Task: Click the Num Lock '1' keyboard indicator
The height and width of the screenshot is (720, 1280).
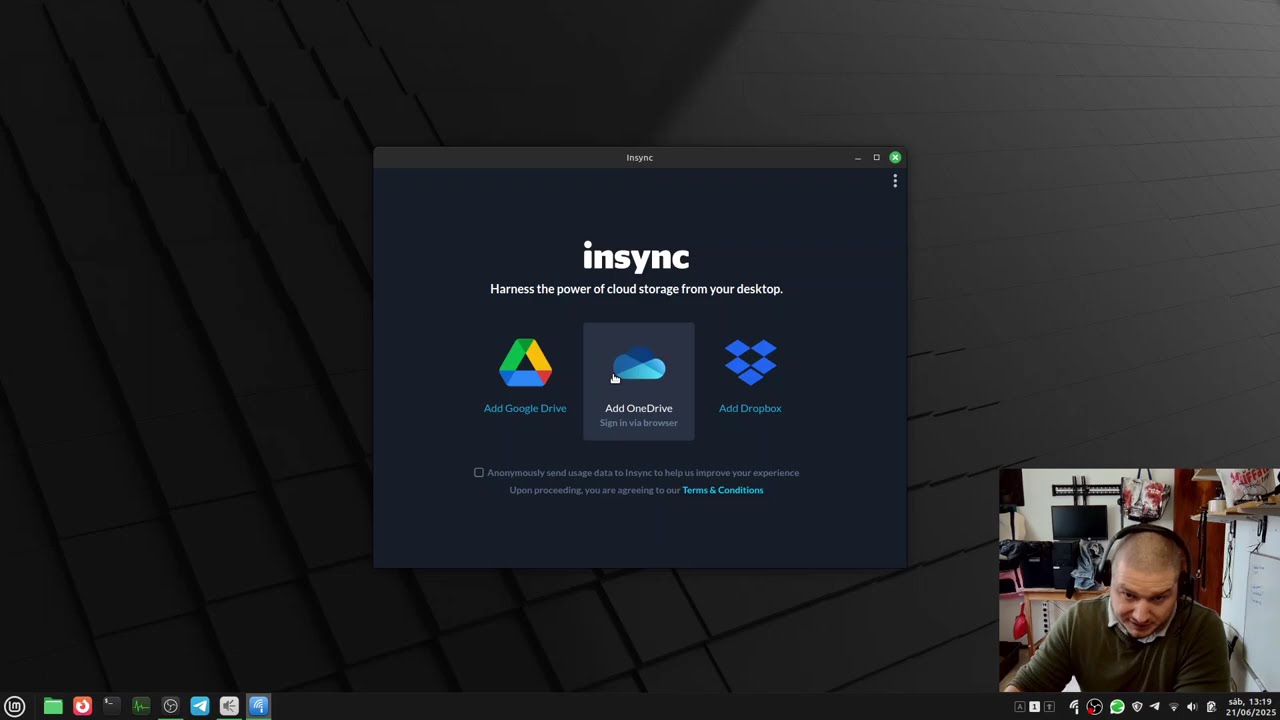Action: [1034, 707]
